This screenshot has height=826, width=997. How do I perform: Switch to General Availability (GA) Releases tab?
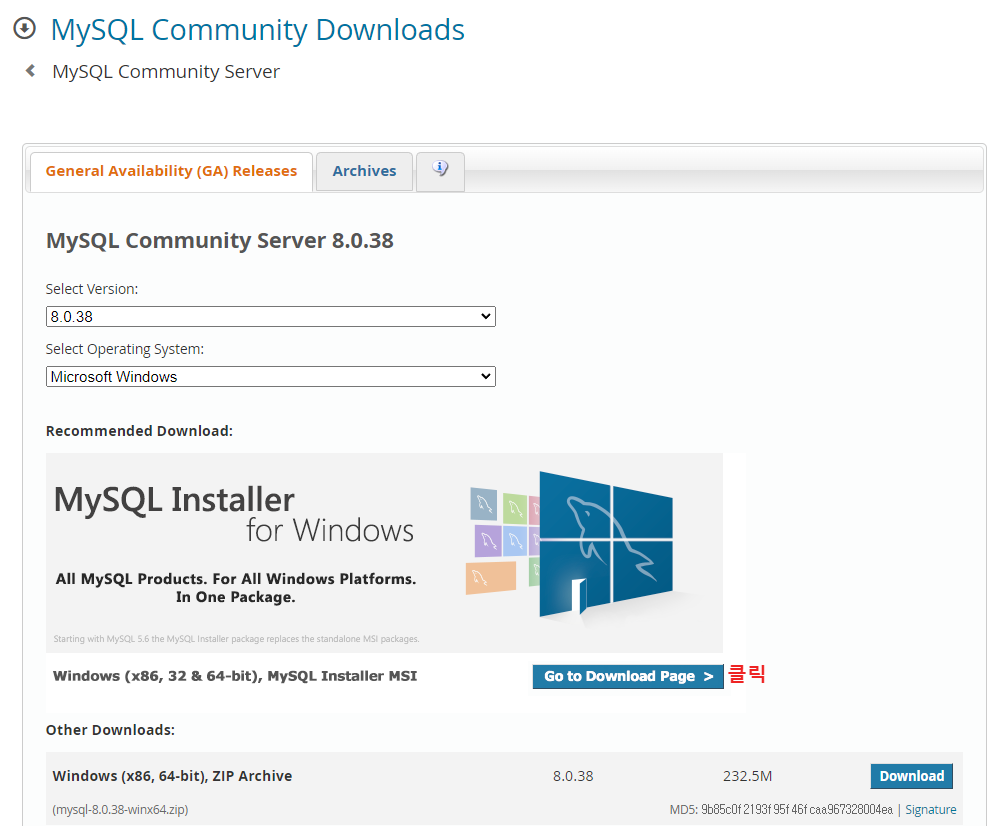point(171,171)
